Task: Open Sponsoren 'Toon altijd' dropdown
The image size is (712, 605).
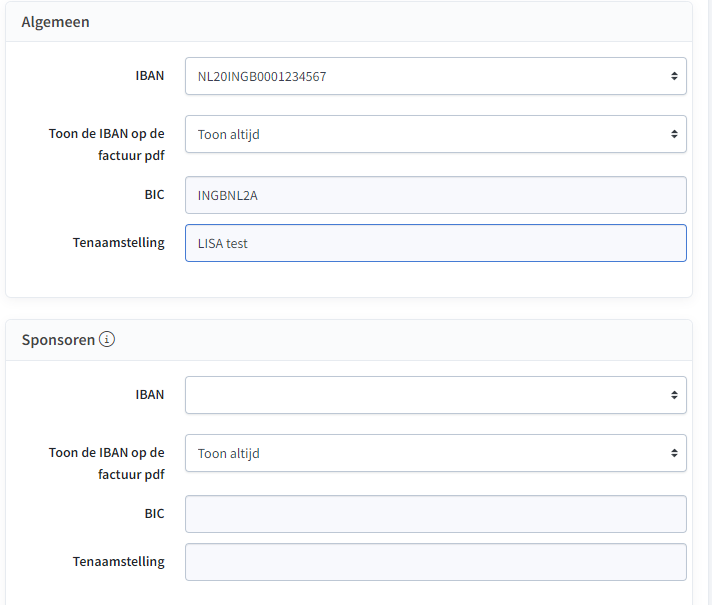Action: pos(435,453)
